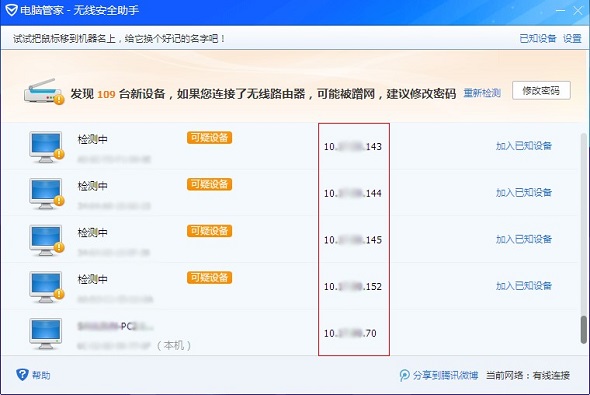
Task: Click the Tencent Weibo share icon
Action: point(404,375)
